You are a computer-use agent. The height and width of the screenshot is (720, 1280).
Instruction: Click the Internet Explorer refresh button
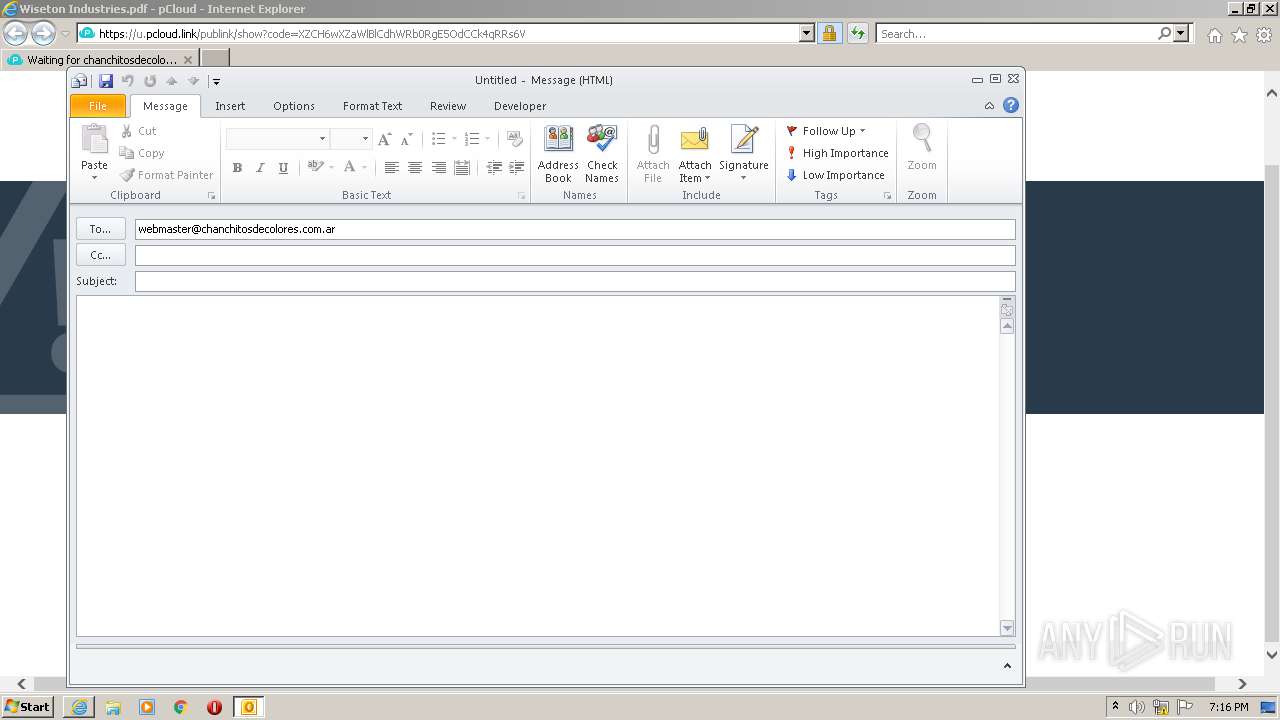click(x=857, y=33)
